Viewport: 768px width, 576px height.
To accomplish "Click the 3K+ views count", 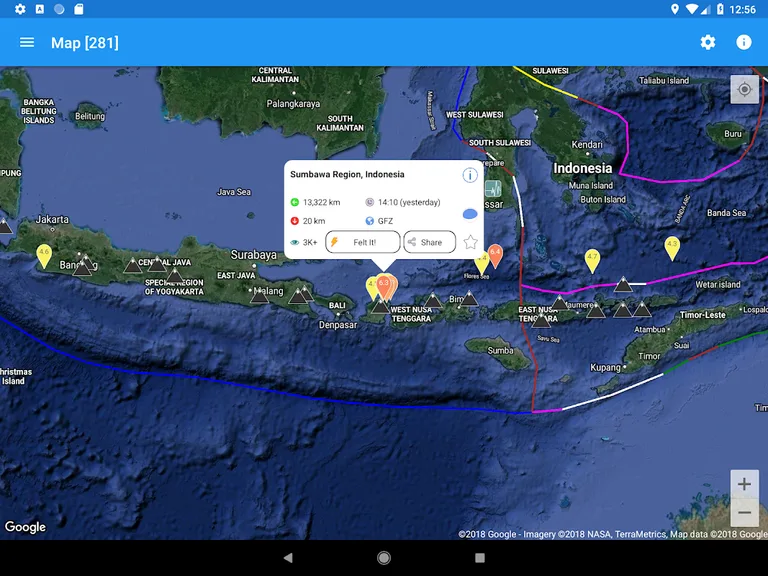I will [x=310, y=242].
